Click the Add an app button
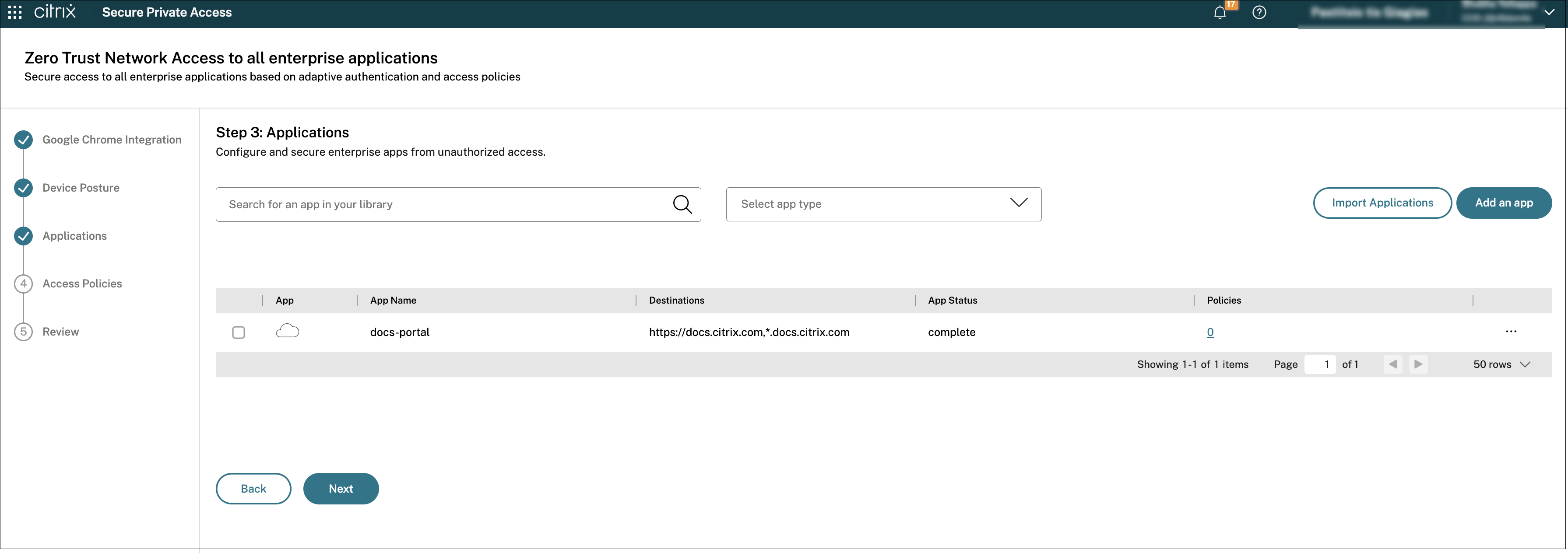 tap(1503, 203)
